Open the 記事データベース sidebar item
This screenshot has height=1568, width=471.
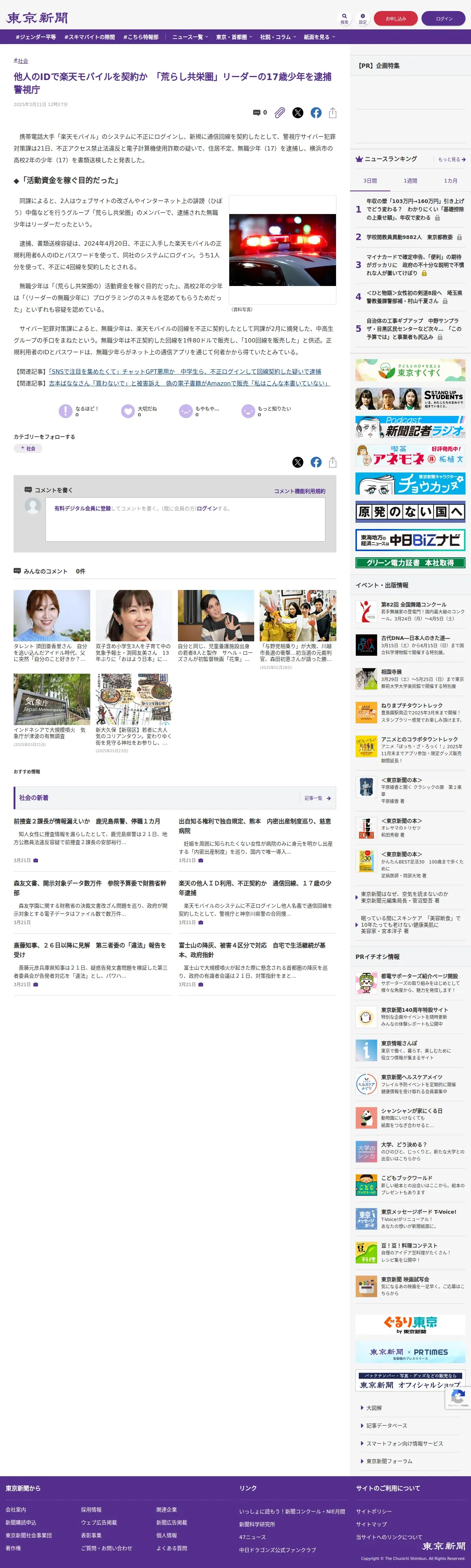coord(386,1426)
